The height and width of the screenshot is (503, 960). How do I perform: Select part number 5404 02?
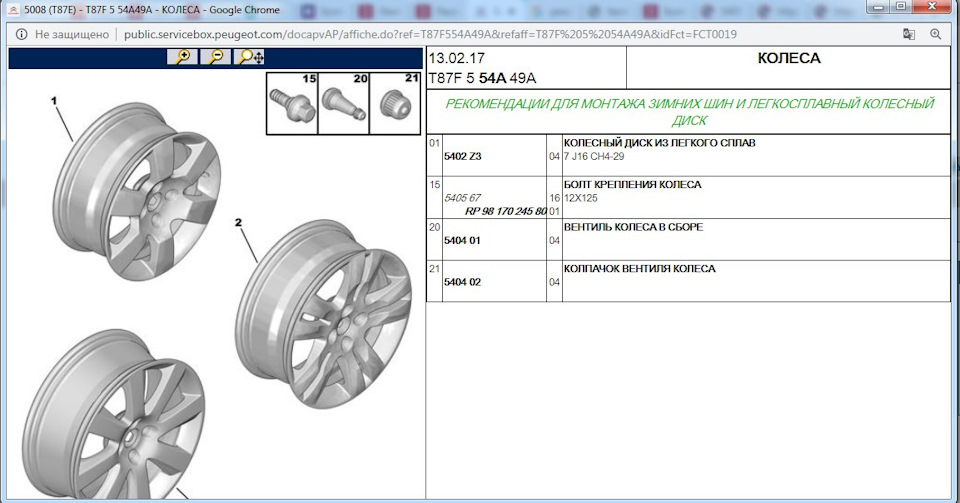pyautogui.click(x=462, y=282)
